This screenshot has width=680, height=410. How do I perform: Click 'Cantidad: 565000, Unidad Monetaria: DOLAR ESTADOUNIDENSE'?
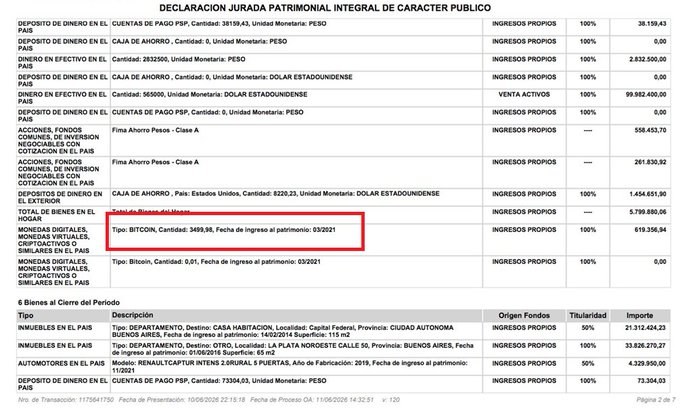(x=209, y=94)
